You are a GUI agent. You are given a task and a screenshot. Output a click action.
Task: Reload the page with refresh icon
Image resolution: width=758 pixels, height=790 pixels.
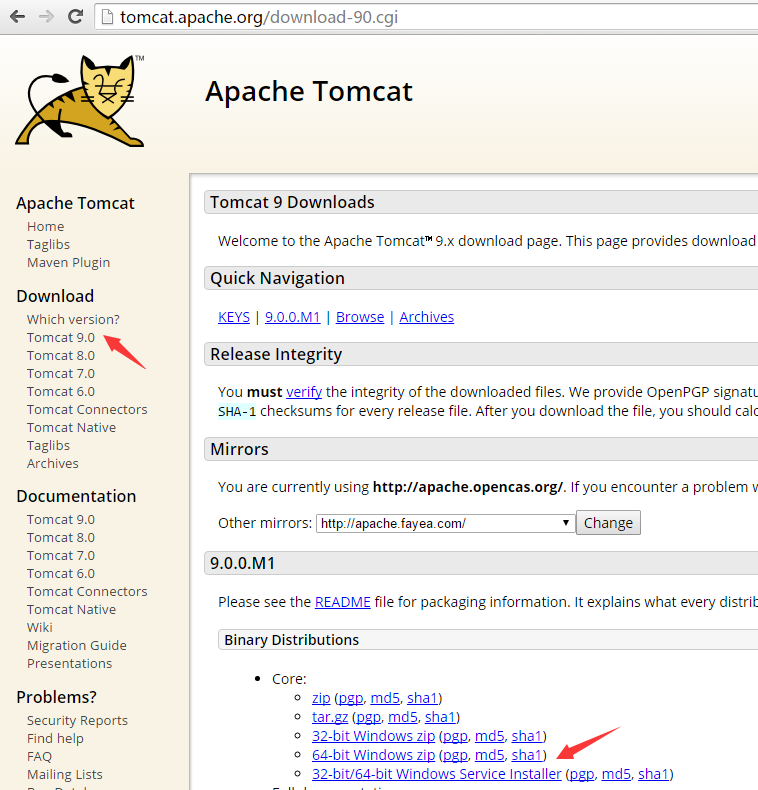coord(76,17)
